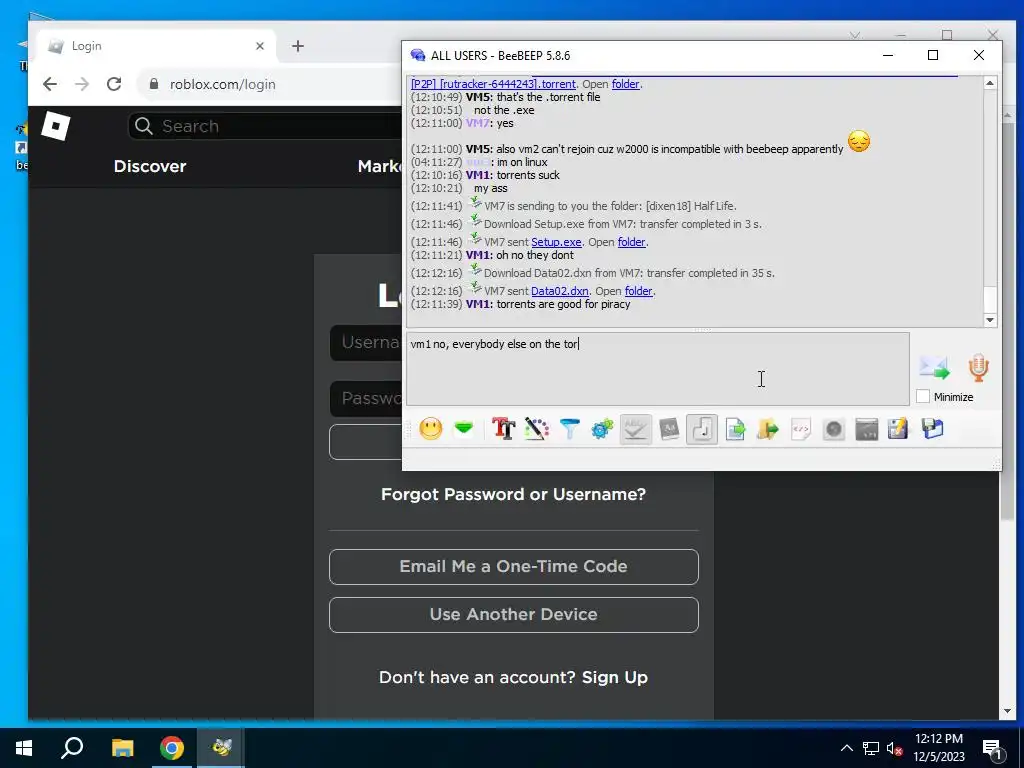
Task: Close the Login tab in Chrome
Action: pos(260,46)
